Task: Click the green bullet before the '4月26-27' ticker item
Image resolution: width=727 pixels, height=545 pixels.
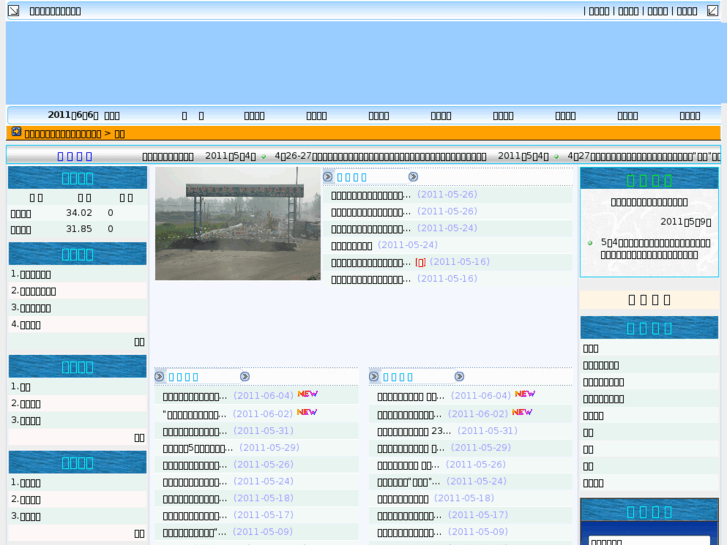Action: [263, 157]
